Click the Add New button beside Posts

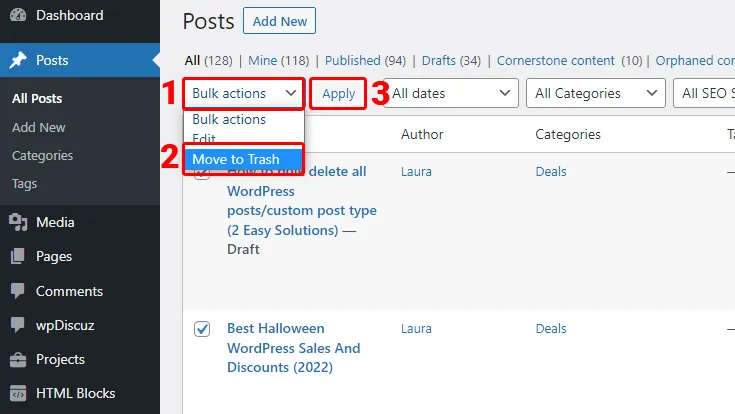pos(279,21)
